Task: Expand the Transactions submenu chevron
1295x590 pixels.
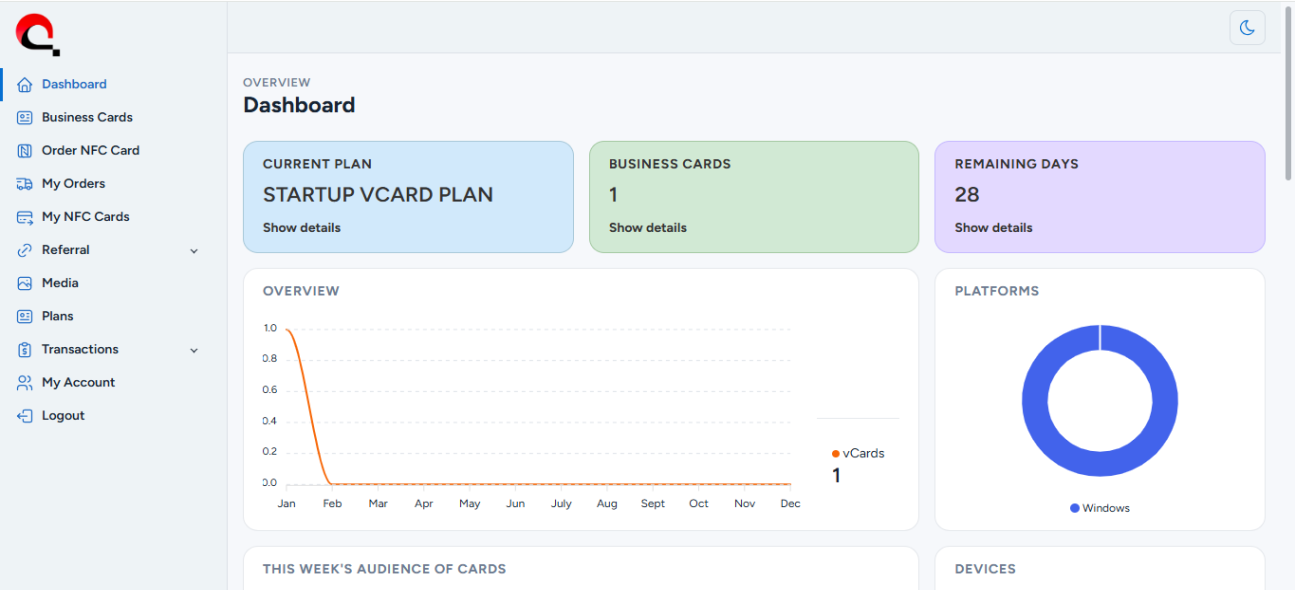Action: coord(194,350)
